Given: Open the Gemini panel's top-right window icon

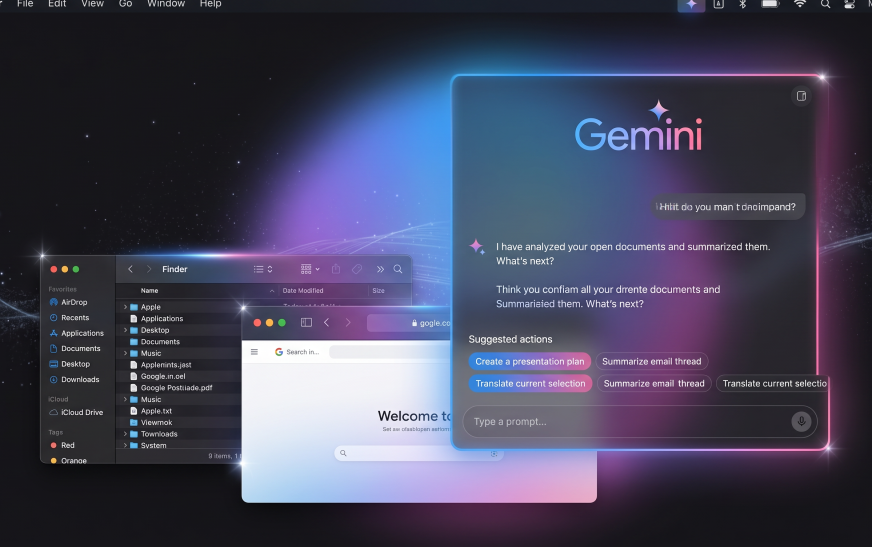Looking at the screenshot, I should coord(801,96).
